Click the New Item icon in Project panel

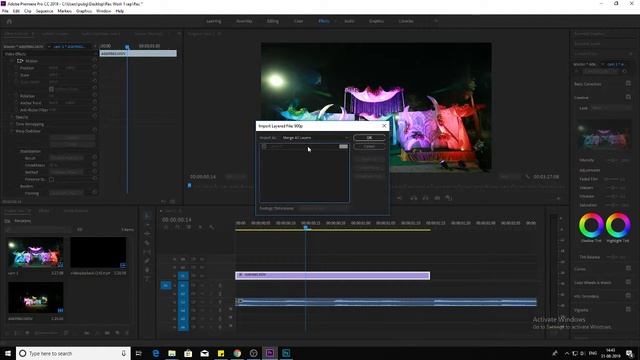[118, 333]
